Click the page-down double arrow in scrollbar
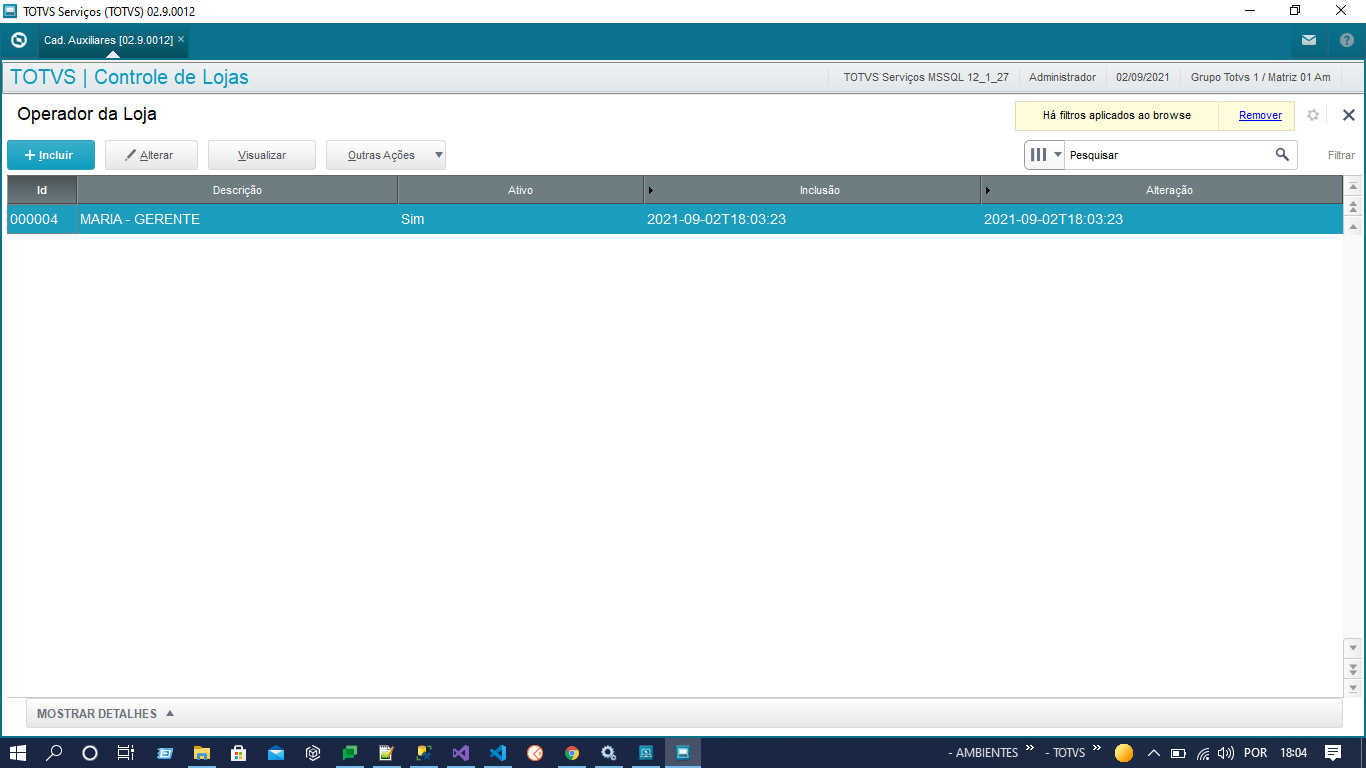 click(x=1354, y=668)
